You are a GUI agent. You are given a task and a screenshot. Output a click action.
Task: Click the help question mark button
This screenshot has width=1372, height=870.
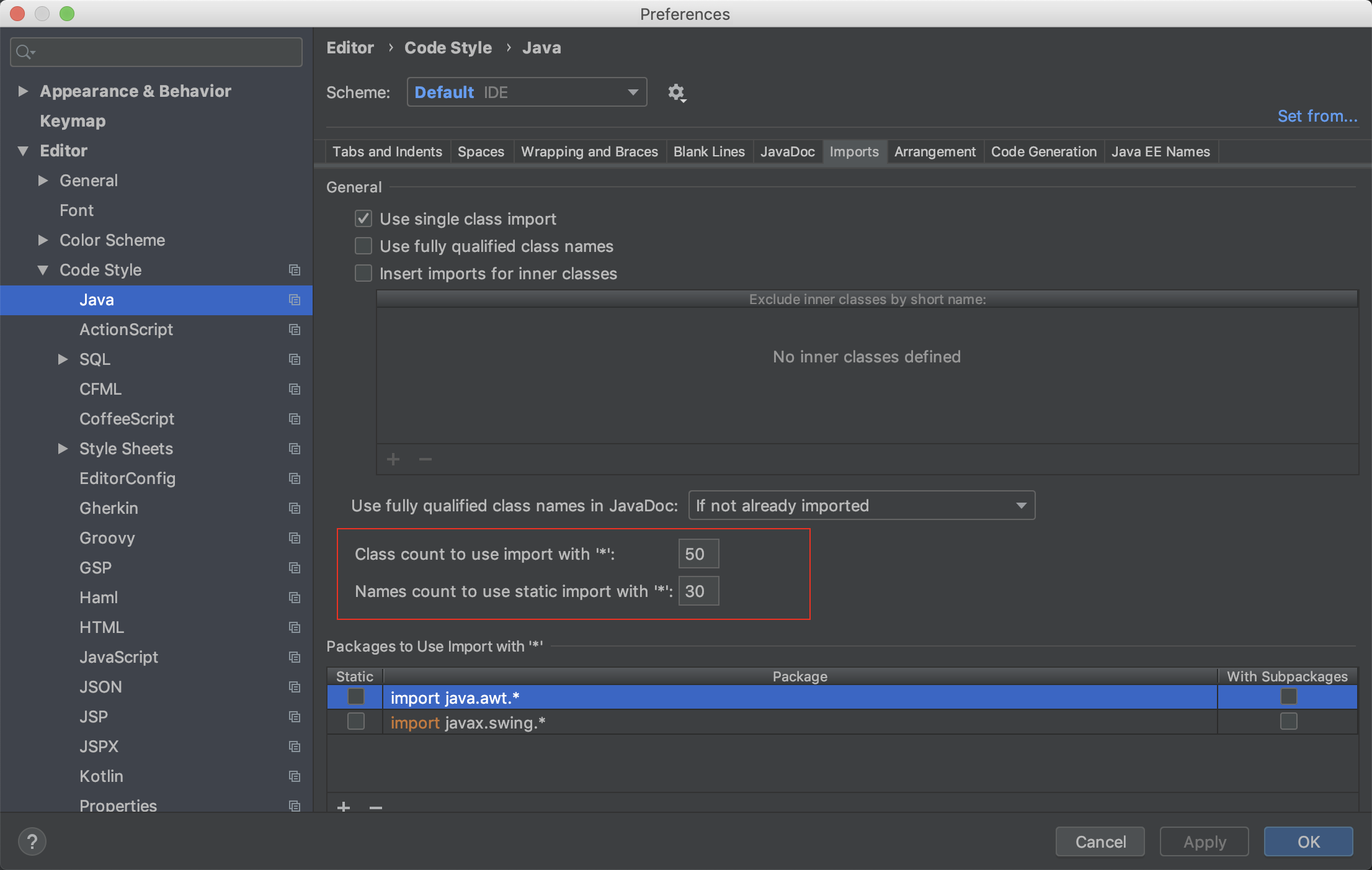[x=32, y=841]
